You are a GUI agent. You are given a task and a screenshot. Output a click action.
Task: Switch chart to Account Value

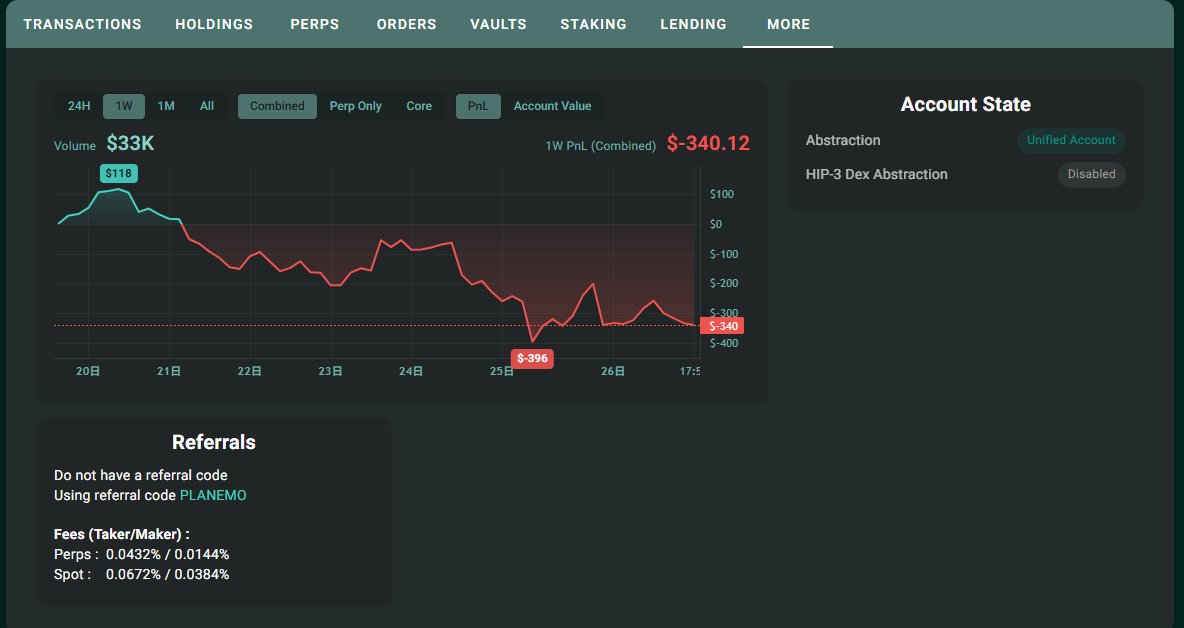[x=553, y=106]
